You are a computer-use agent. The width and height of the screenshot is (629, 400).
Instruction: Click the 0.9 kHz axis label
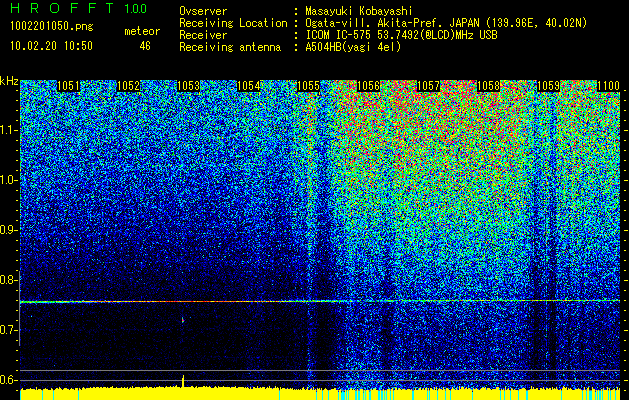(8, 230)
